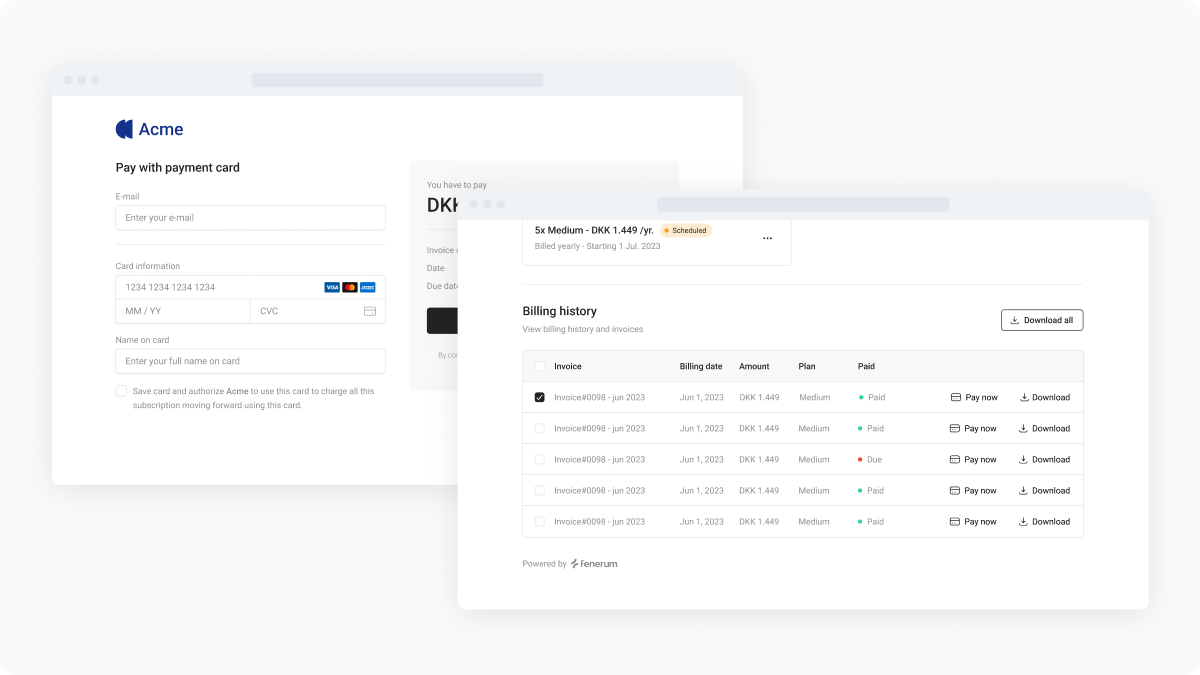Enable the Save card authorization checkbox
This screenshot has width=1200, height=675.
(x=121, y=392)
